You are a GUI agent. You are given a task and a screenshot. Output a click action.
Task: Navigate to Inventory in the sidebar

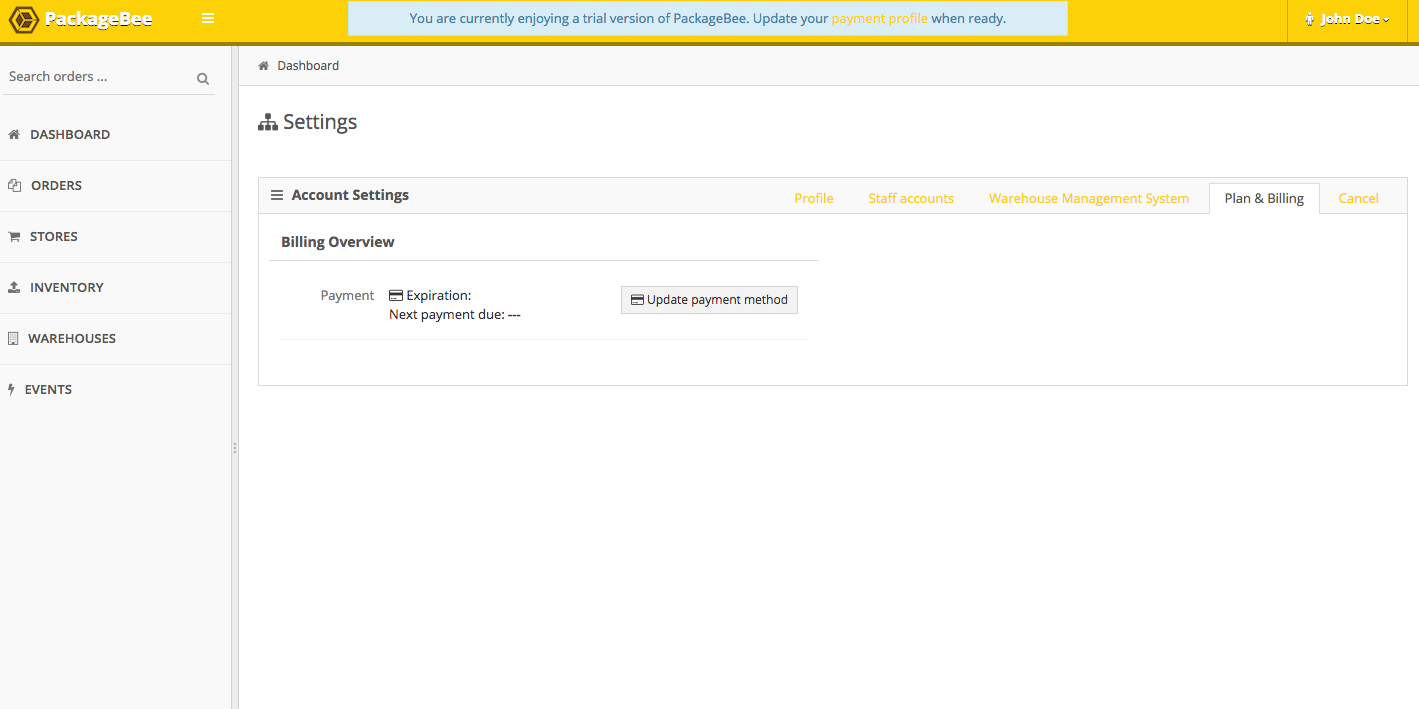[x=116, y=288]
